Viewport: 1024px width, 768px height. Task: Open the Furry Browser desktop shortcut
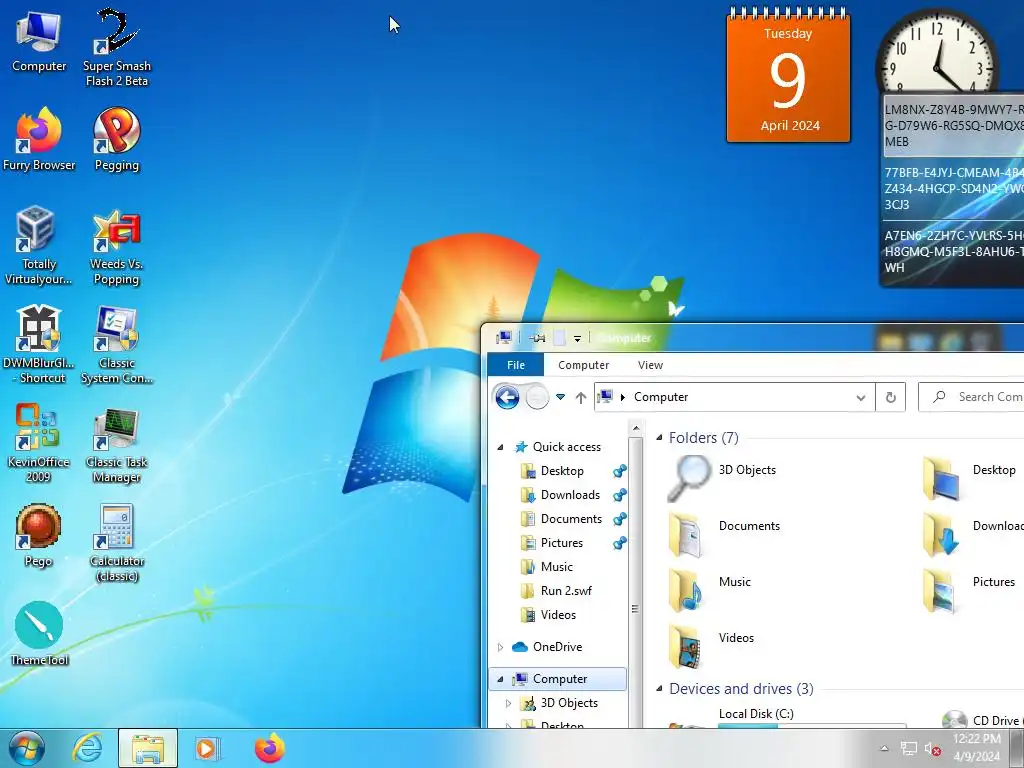pyautogui.click(x=39, y=140)
